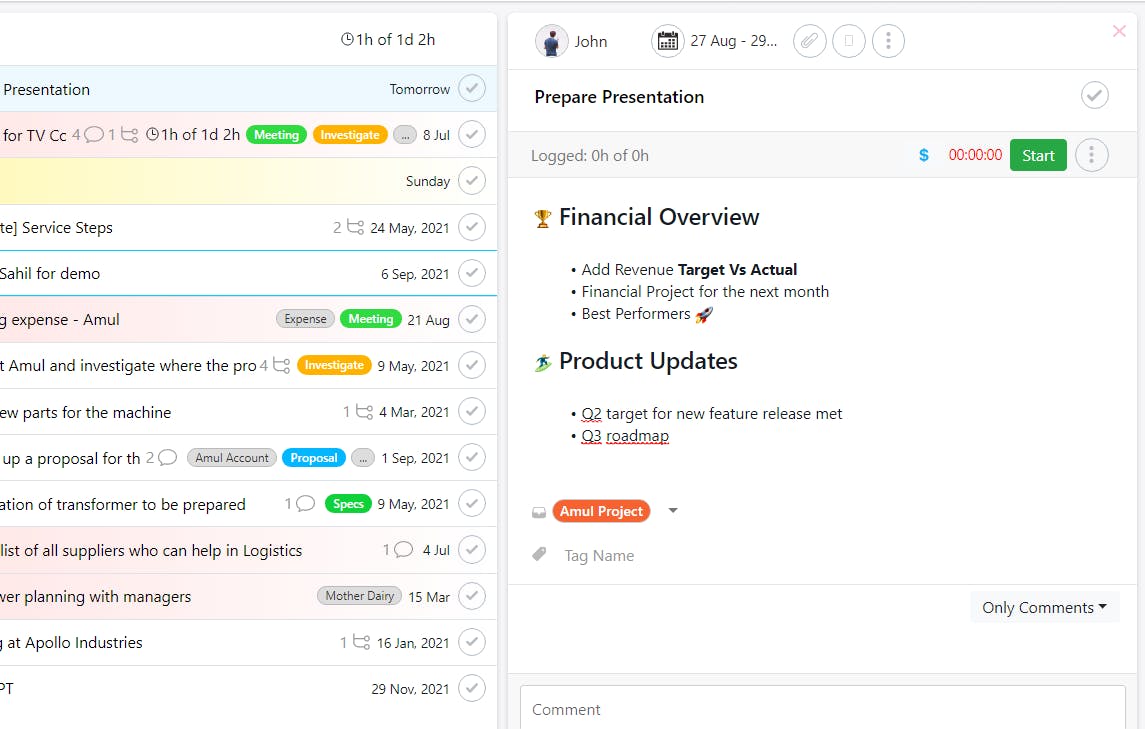Click the green Meeting tag on TV Cc row
This screenshot has height=729, width=1145.
276,134
